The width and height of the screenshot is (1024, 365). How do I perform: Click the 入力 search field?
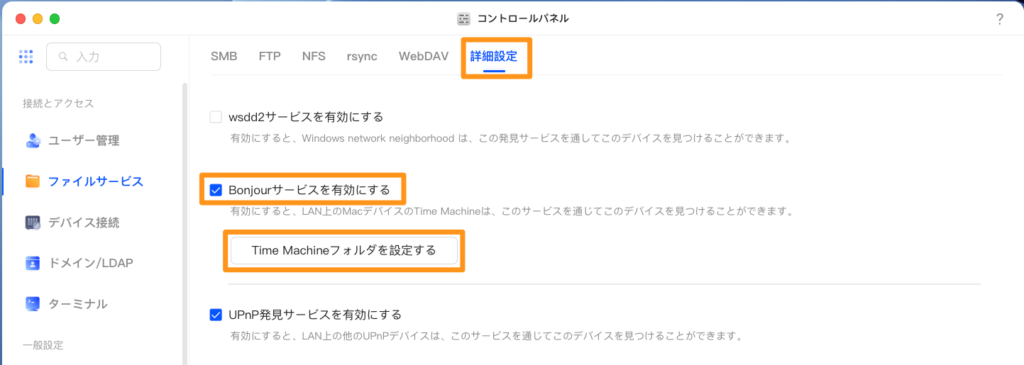(103, 57)
